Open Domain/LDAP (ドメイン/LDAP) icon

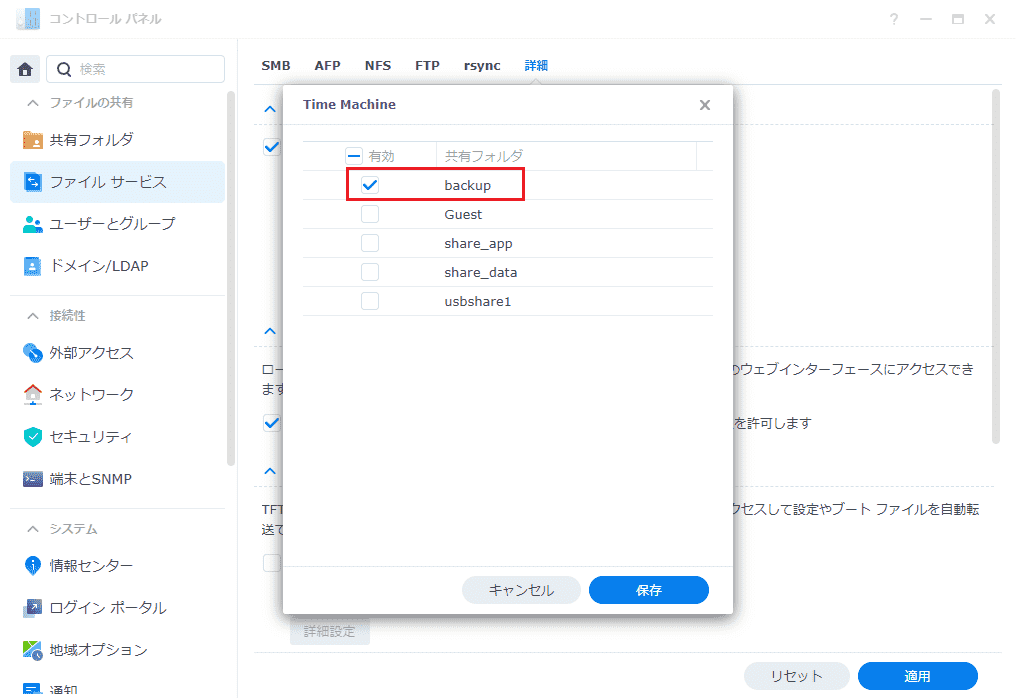click(32, 266)
